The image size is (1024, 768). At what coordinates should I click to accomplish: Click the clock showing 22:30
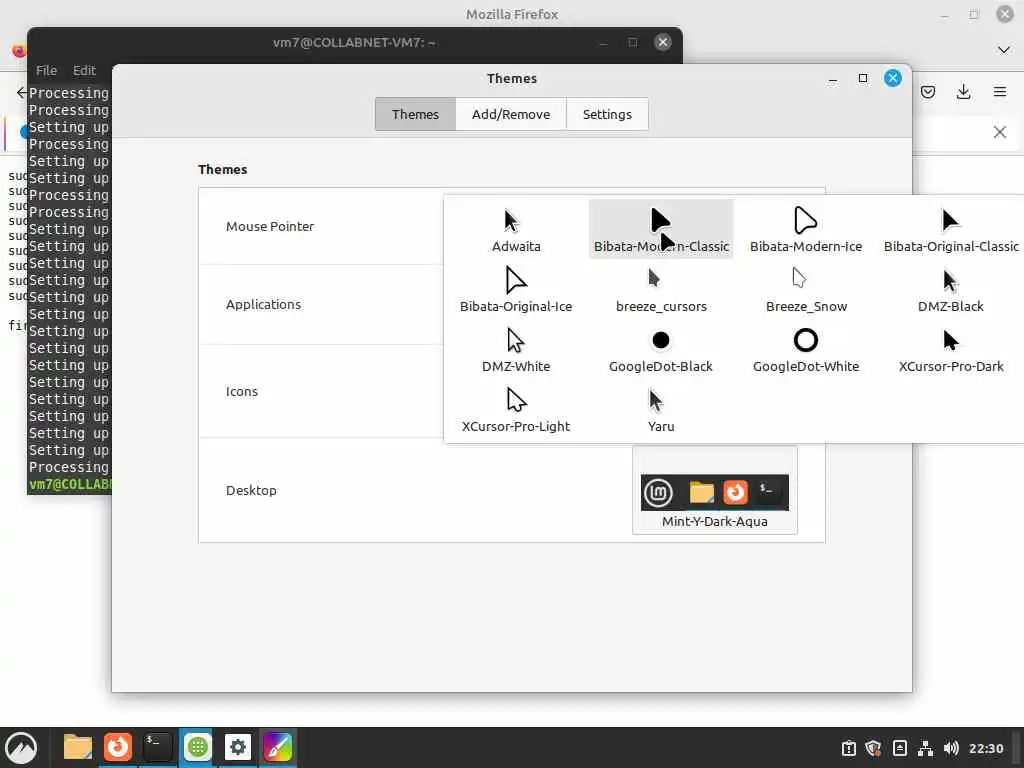(985, 748)
